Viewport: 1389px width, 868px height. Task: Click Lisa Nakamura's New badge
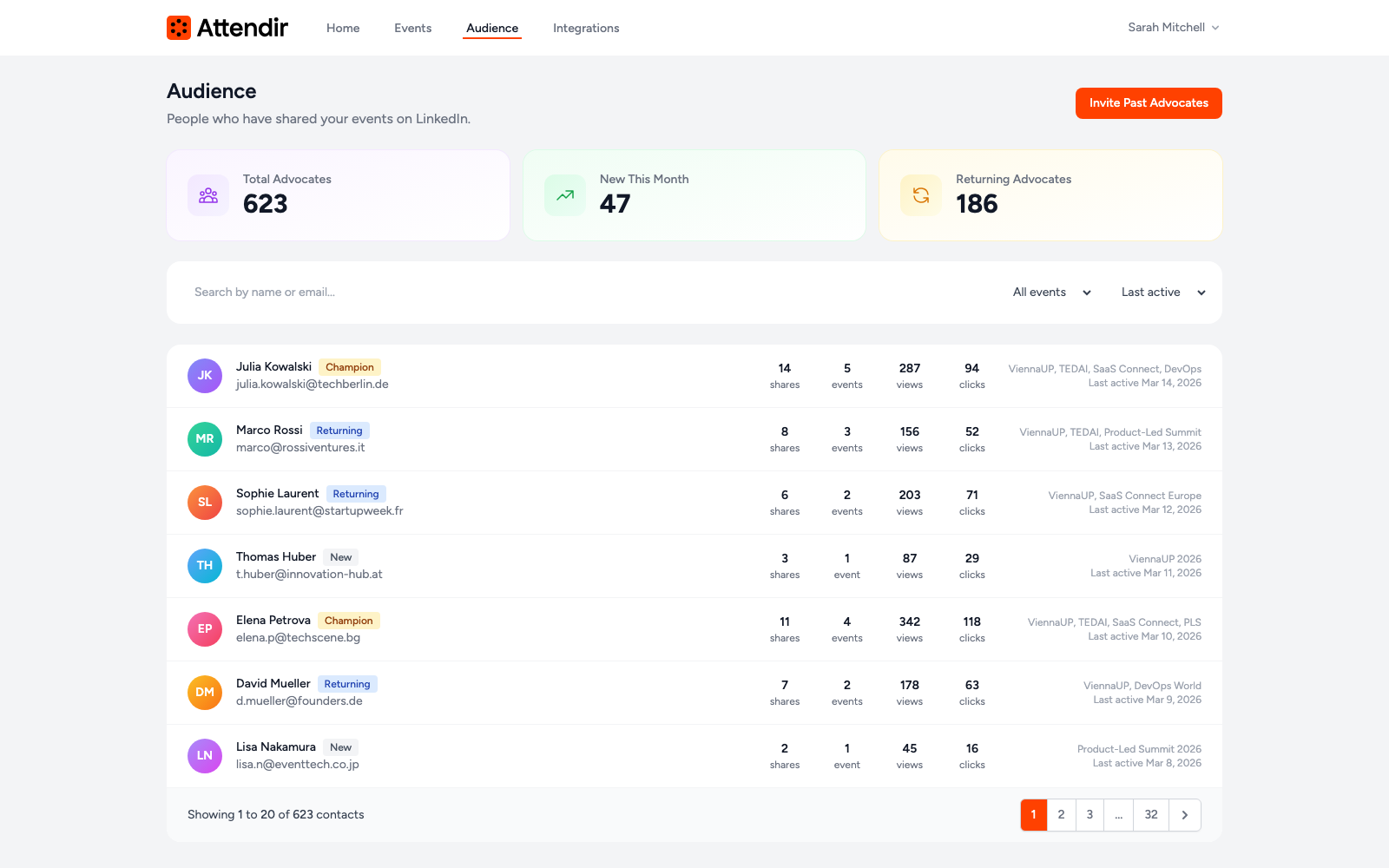pyautogui.click(x=341, y=747)
